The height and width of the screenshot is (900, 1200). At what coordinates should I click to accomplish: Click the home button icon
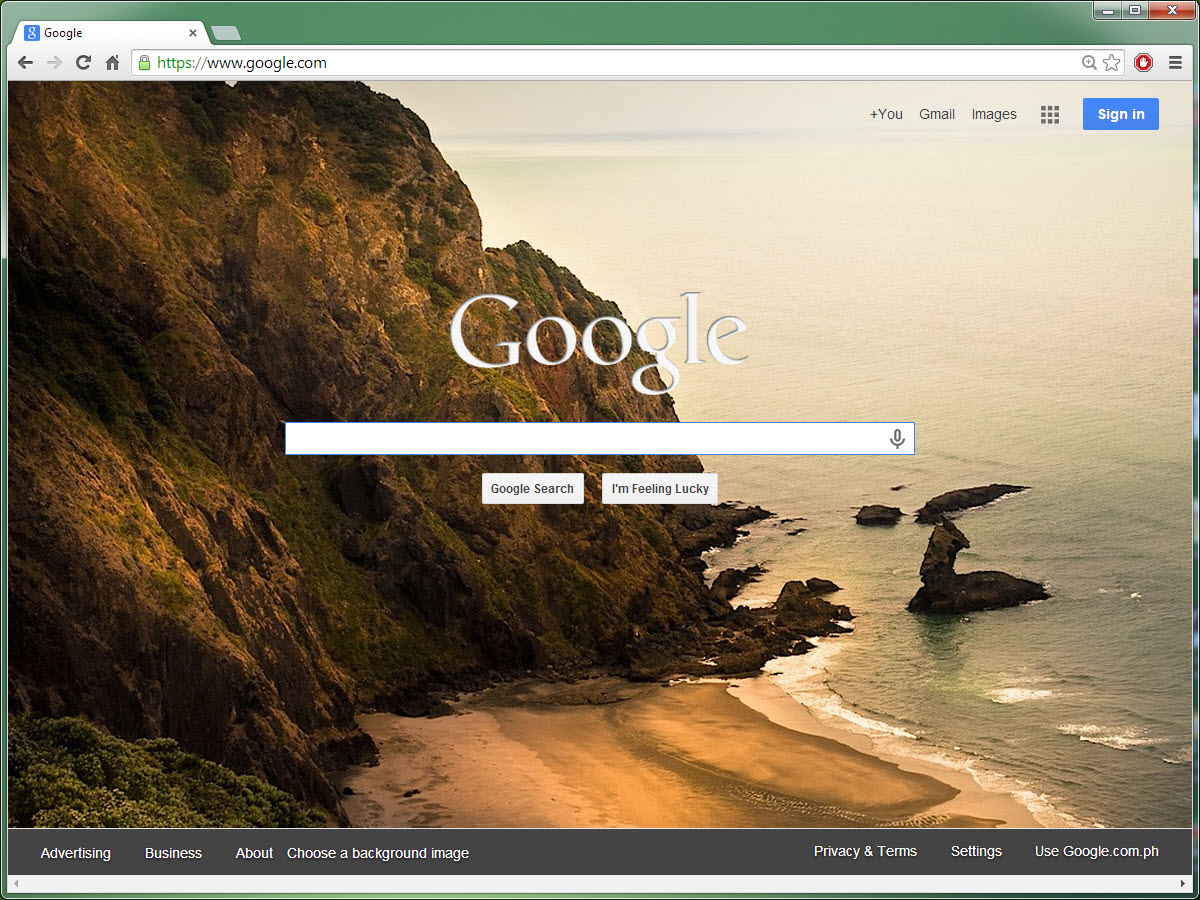[x=113, y=62]
